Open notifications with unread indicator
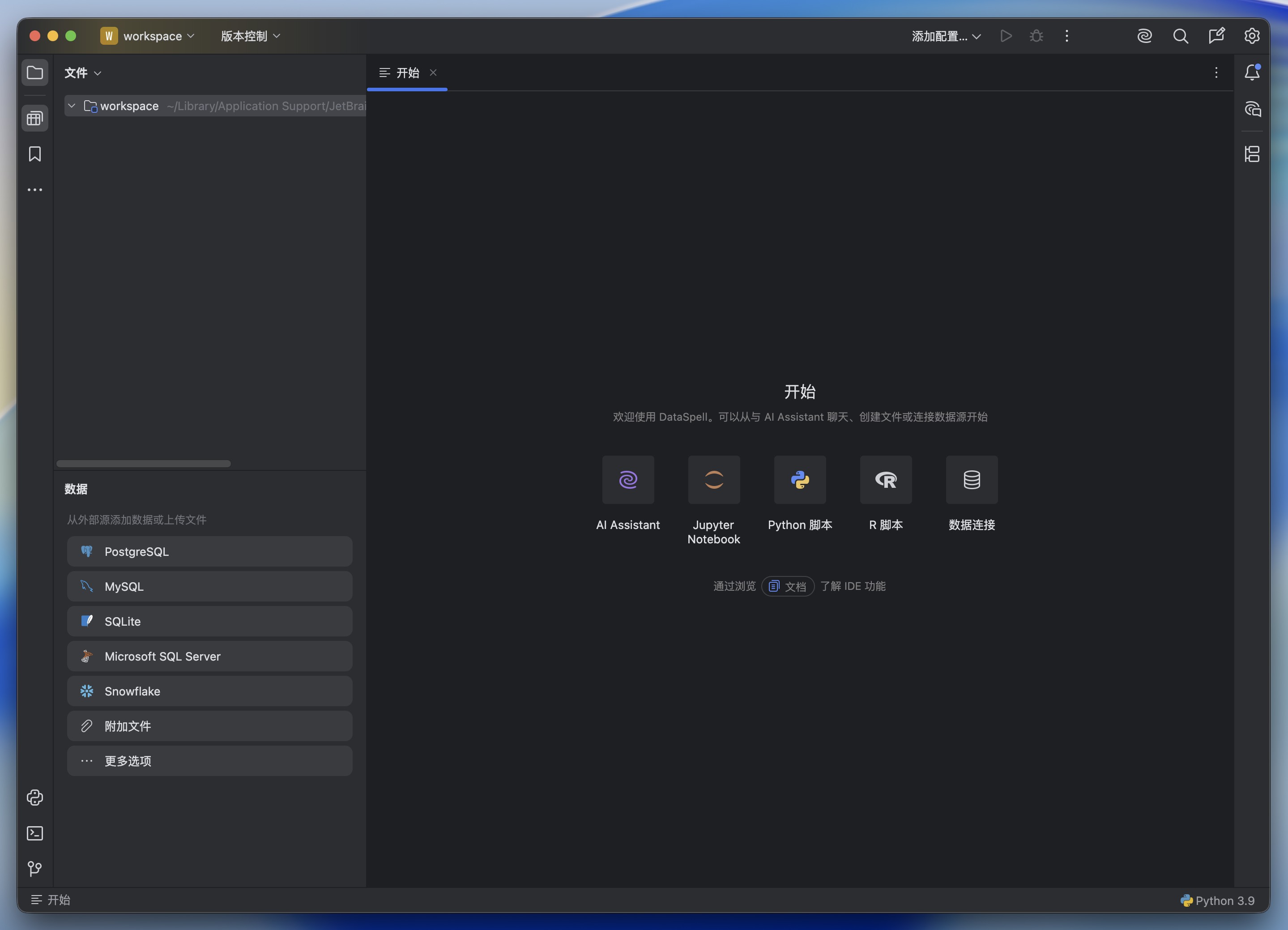The width and height of the screenshot is (1288, 930). (1252, 72)
